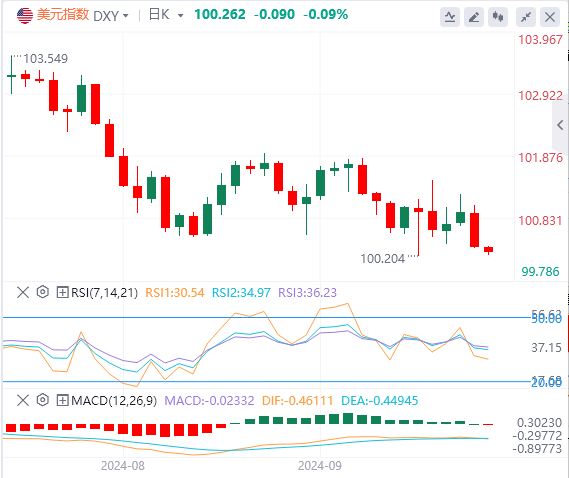The height and width of the screenshot is (478, 569).
Task: Click the 100.831 price axis label
Action: pos(540,220)
